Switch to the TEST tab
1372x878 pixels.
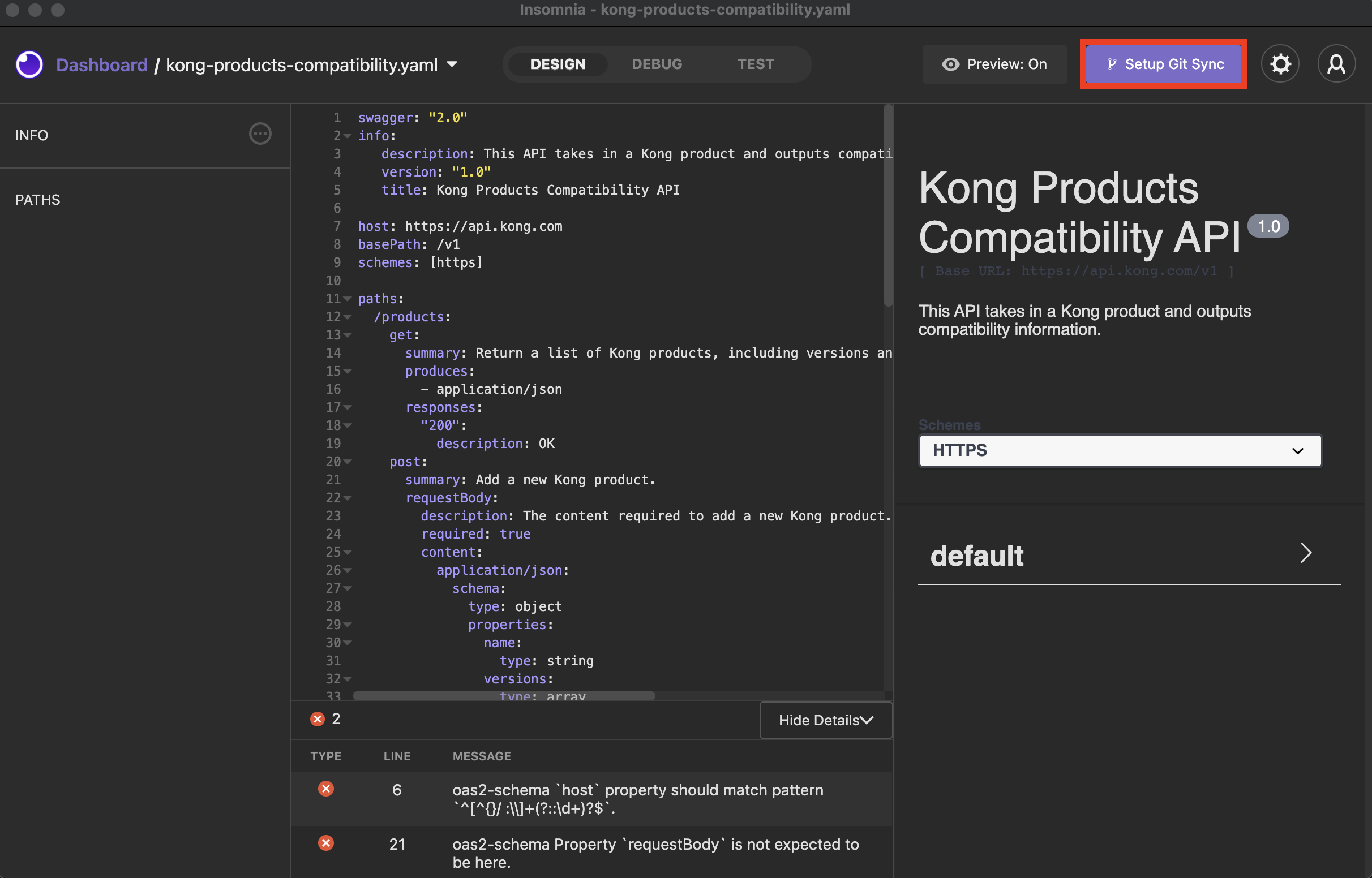pos(755,63)
